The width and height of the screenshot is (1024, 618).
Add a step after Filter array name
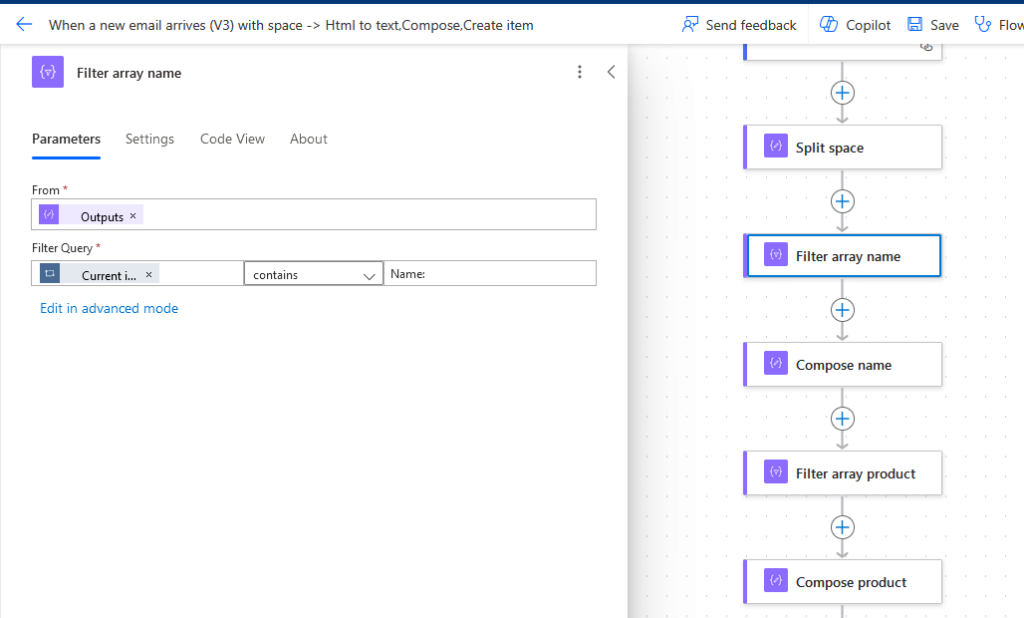[x=842, y=310]
